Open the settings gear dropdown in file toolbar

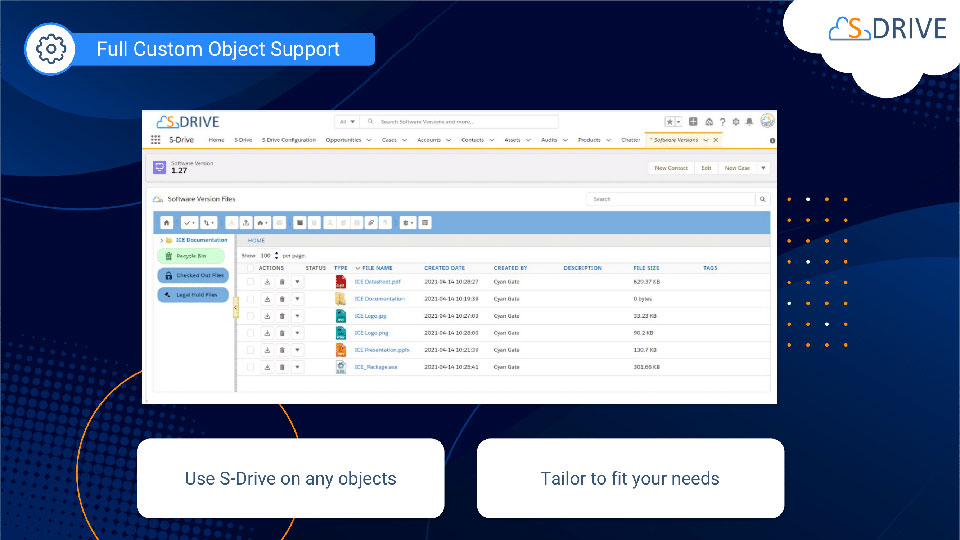[x=408, y=223]
